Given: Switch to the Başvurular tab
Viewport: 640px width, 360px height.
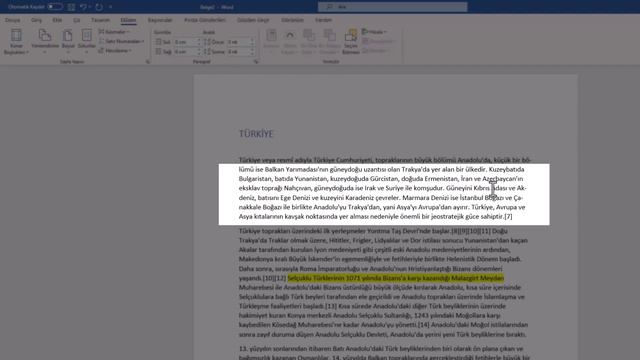Looking at the screenshot, I should (160, 20).
